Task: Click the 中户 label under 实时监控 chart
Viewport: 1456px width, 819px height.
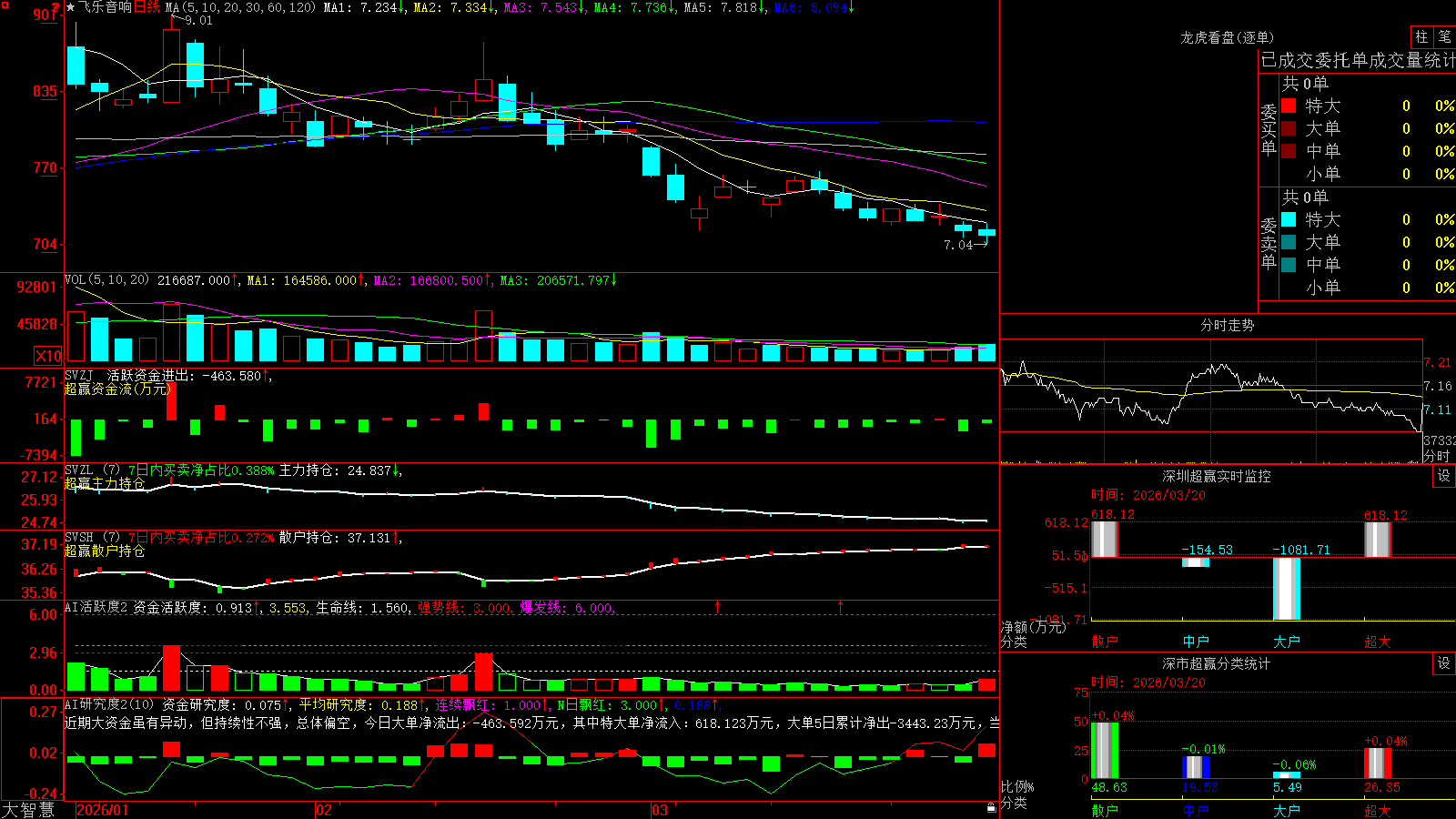Action: (1196, 642)
